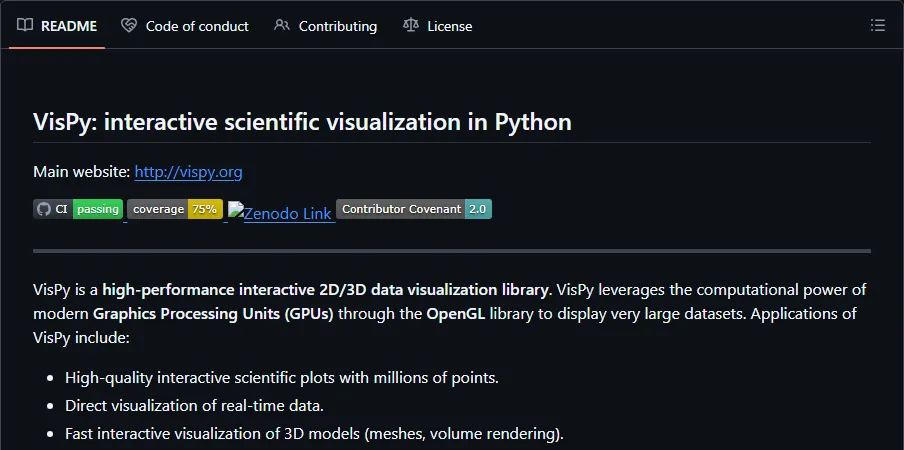Click the Contributor Covenant 2.0 badge
904x450 pixels.
[x=414, y=209]
